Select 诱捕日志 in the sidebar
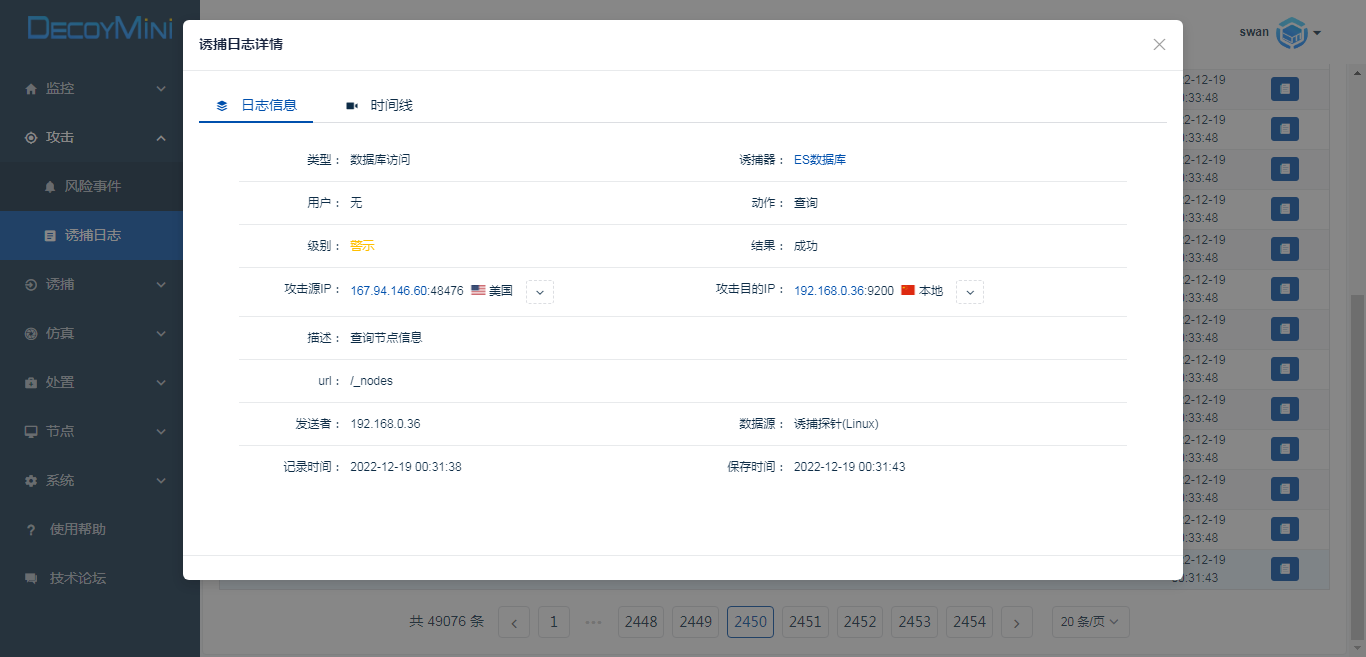This screenshot has height=657, width=1366. [92, 235]
